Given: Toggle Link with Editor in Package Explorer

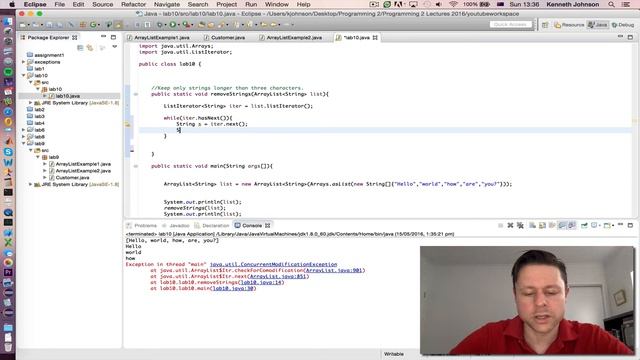Looking at the screenshot, I should pos(90,48).
